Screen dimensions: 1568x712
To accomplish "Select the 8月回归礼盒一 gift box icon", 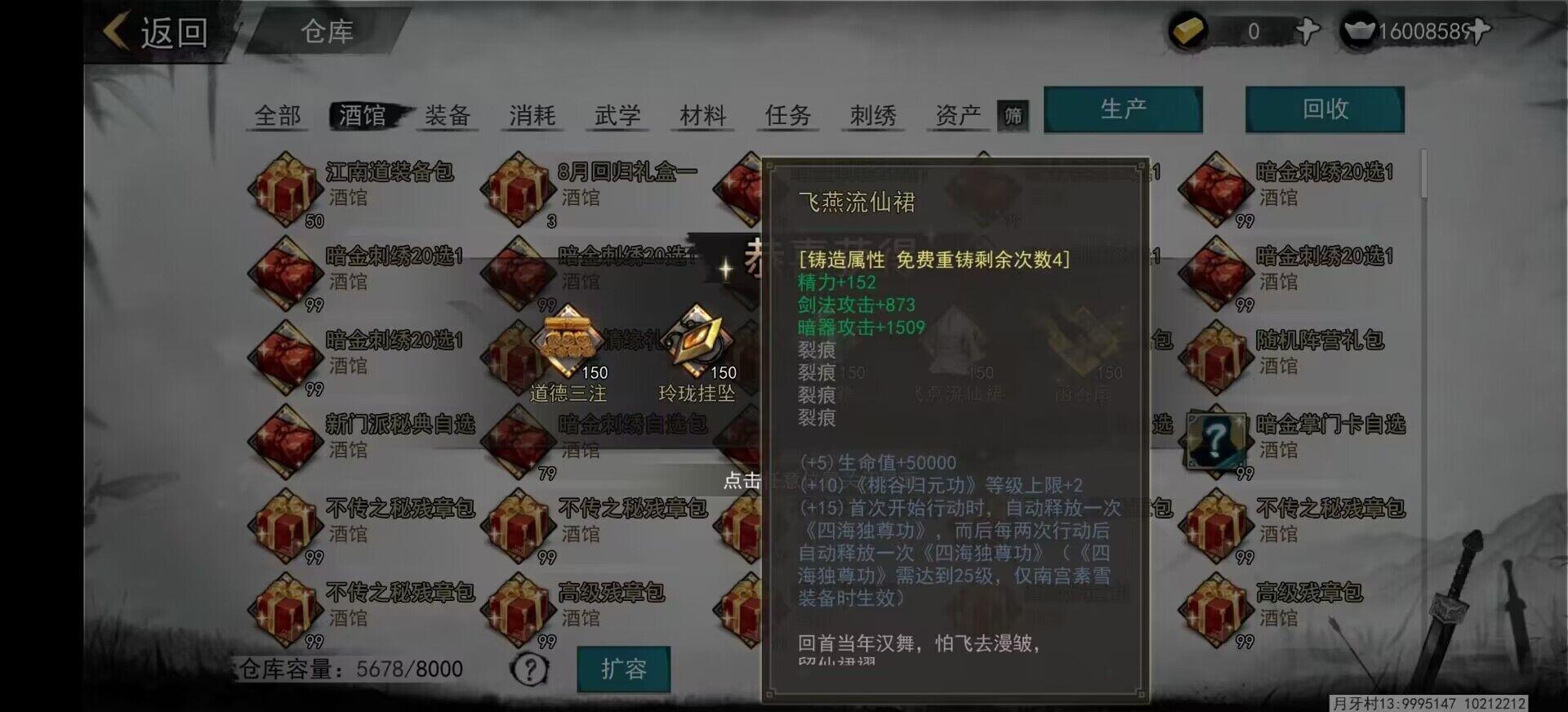I will [516, 189].
